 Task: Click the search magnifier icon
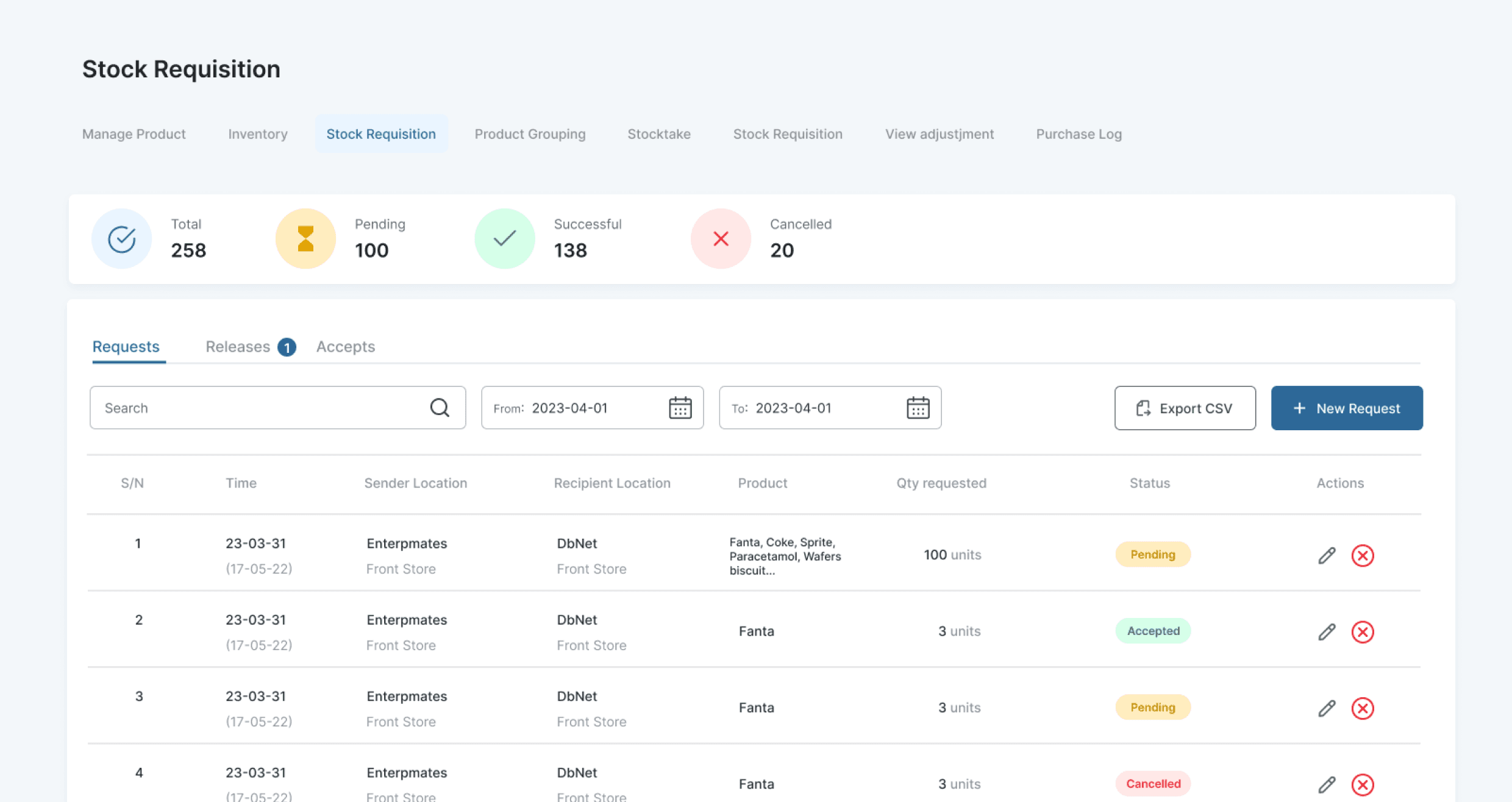440,408
